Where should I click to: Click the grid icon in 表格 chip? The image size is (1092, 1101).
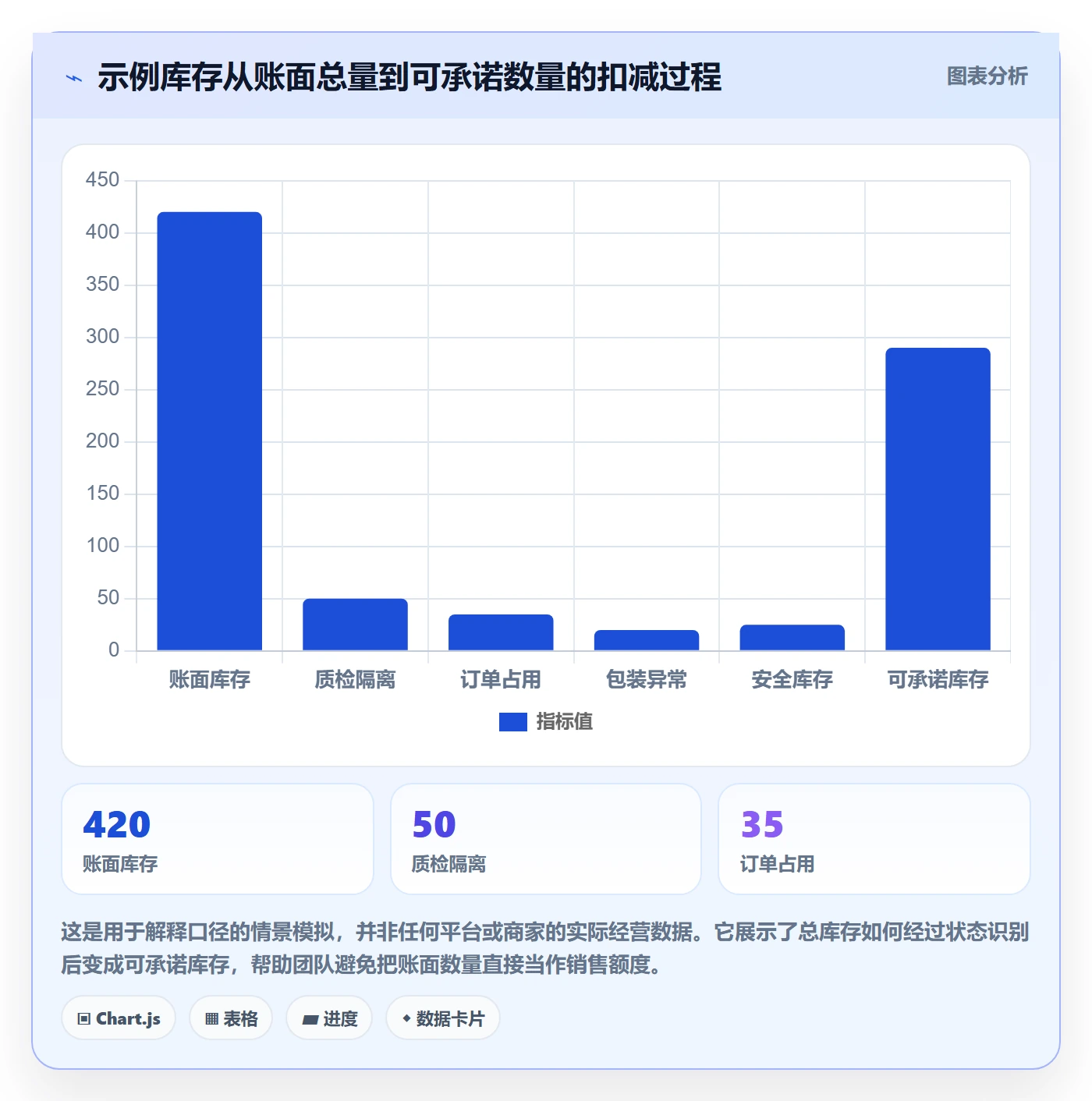pos(211,1019)
